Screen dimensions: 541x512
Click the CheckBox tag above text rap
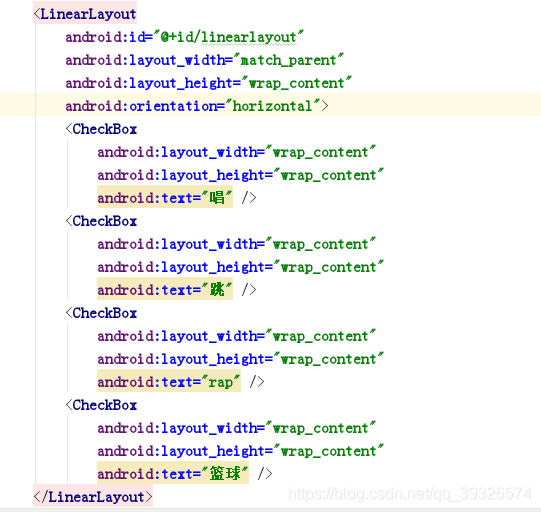pyautogui.click(x=101, y=313)
